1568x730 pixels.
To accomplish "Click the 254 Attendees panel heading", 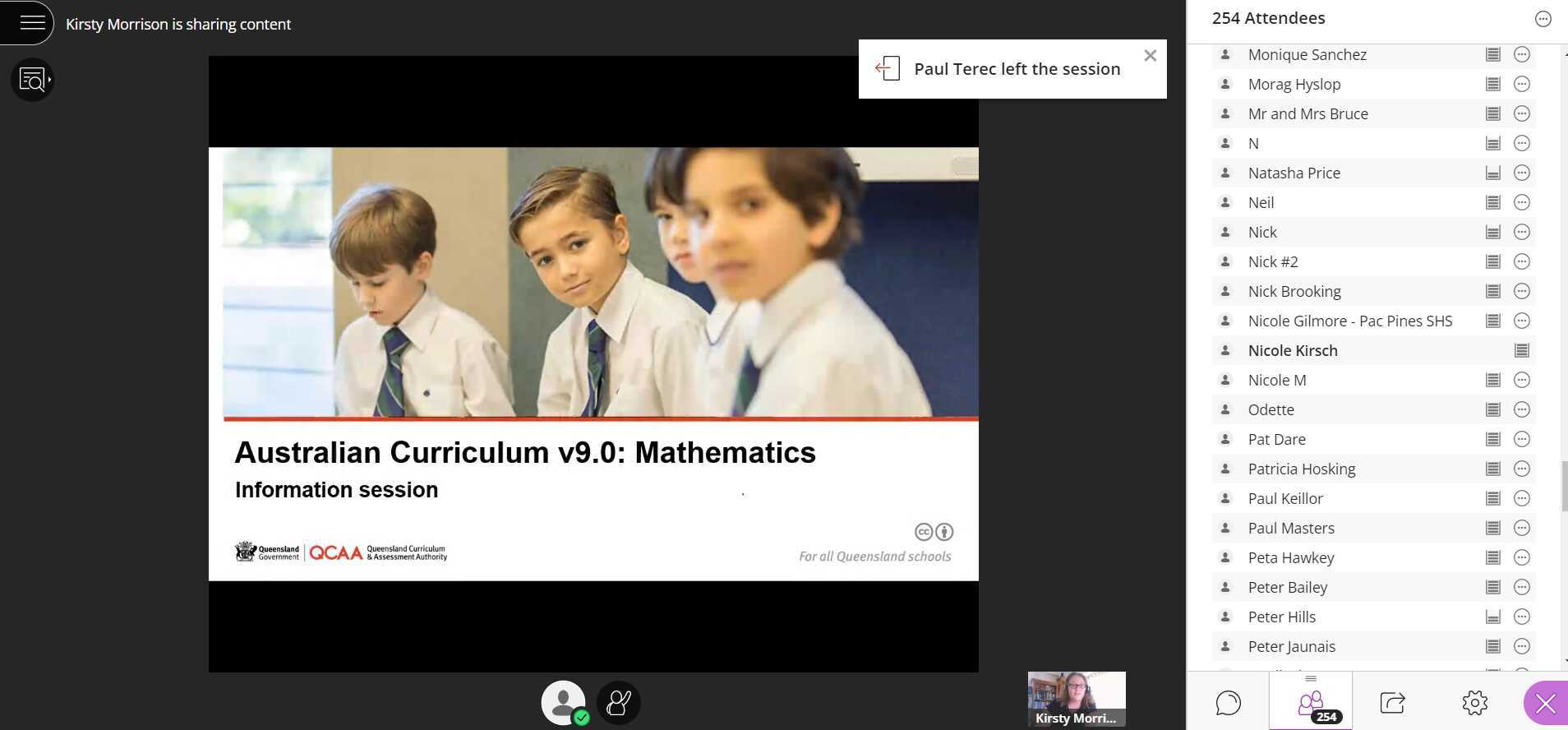I will [1268, 18].
